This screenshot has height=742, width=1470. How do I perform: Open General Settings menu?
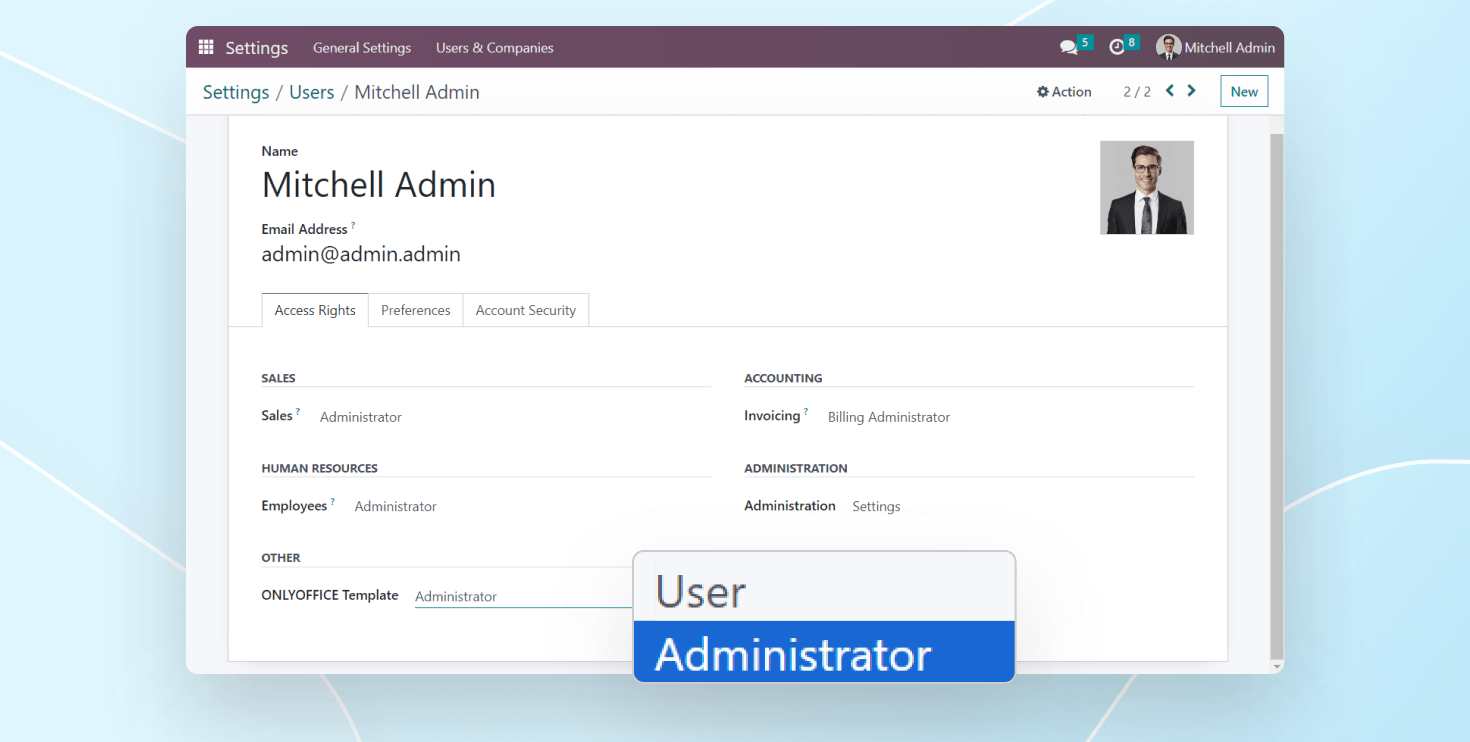[362, 48]
